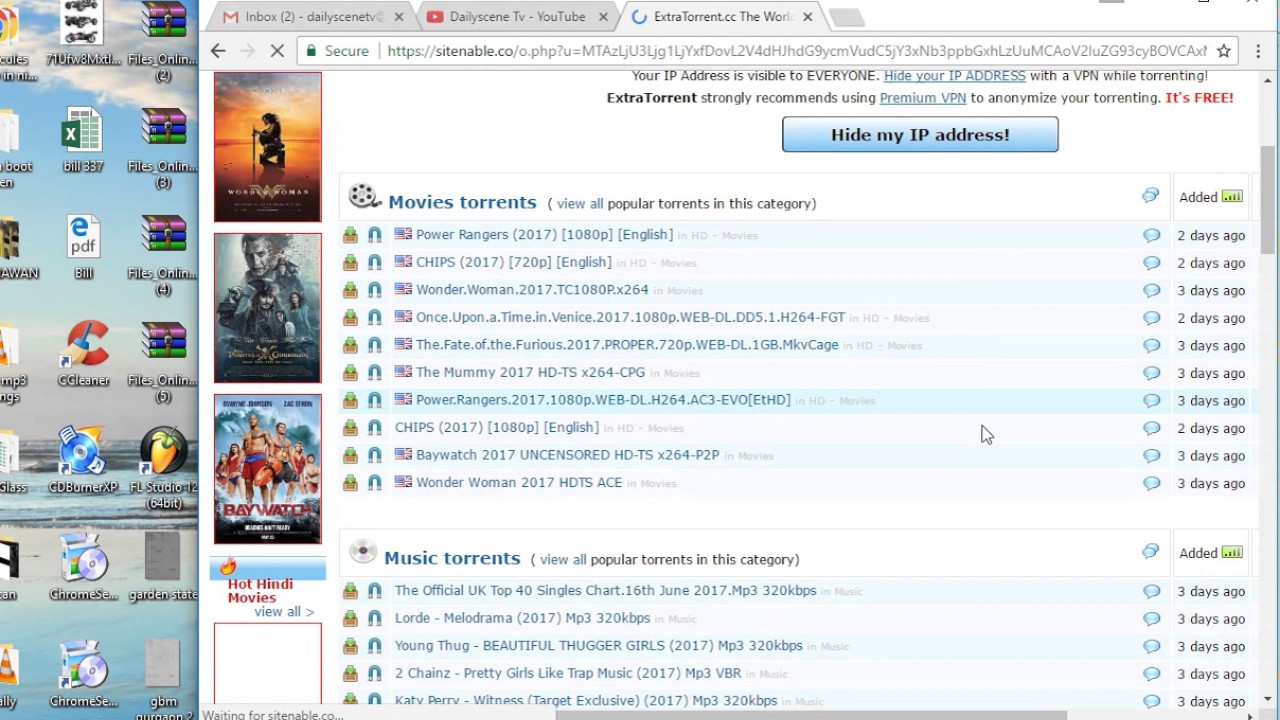This screenshot has width=1280, height=720.
Task: Click the horizontal scrollbar at the bottom
Action: pos(810,715)
